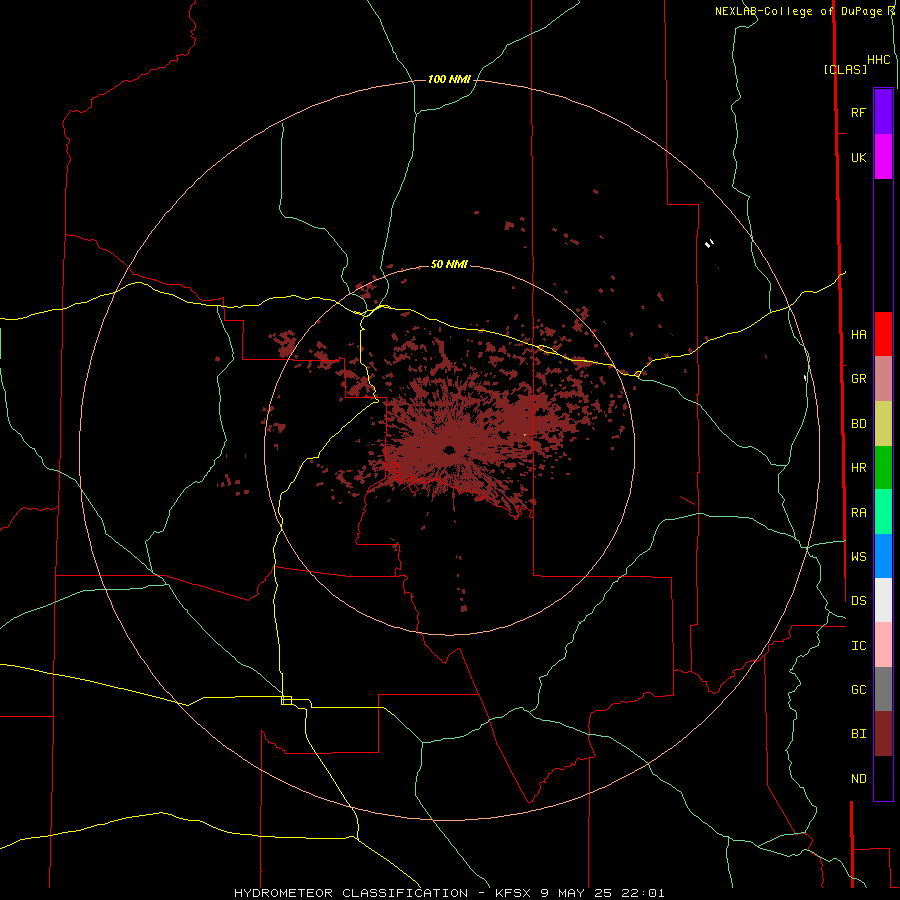Click the RF purple legend swatch
This screenshot has height=900, width=900.
[883, 112]
